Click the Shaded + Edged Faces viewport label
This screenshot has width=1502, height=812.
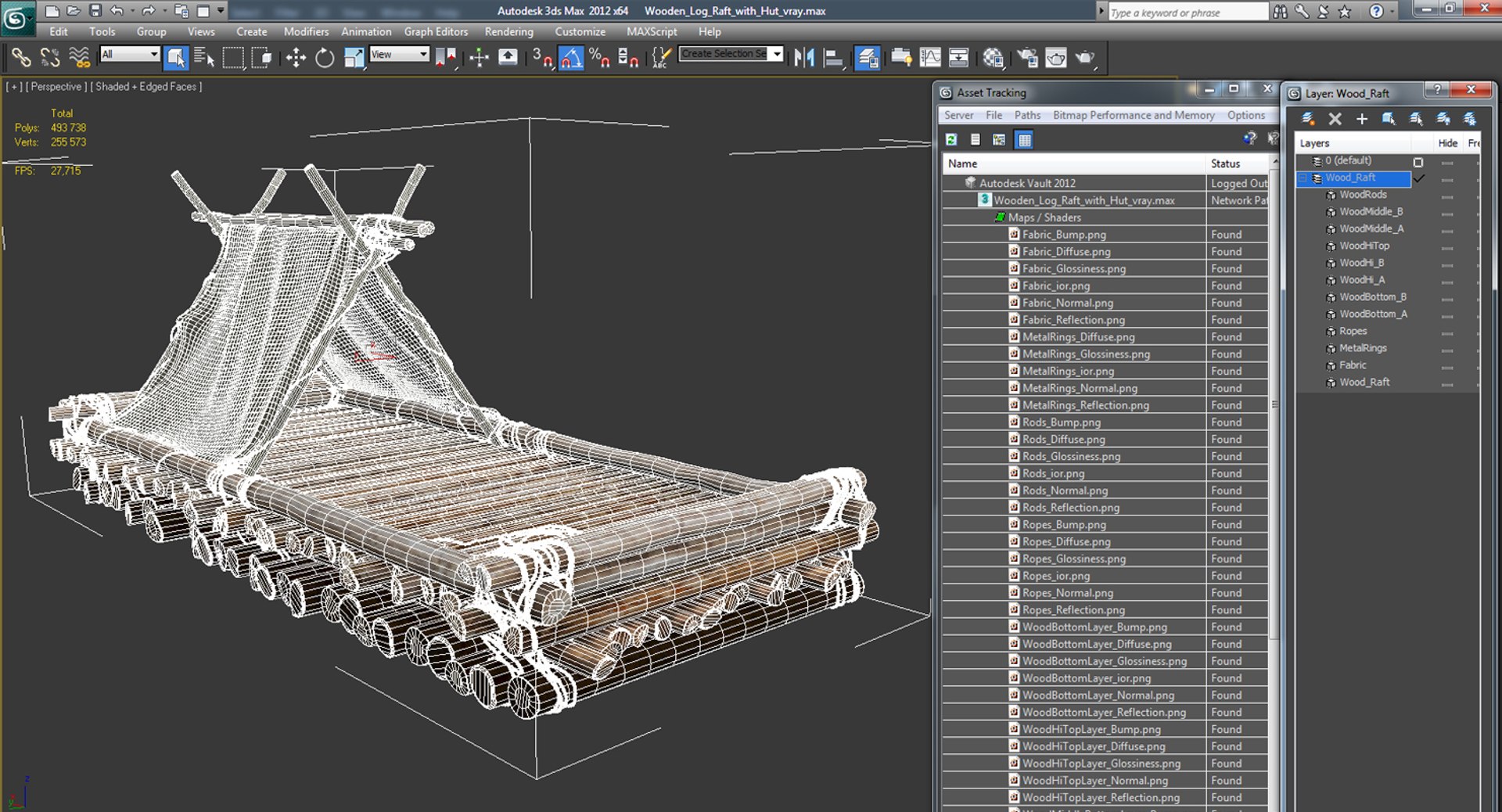tap(146, 87)
